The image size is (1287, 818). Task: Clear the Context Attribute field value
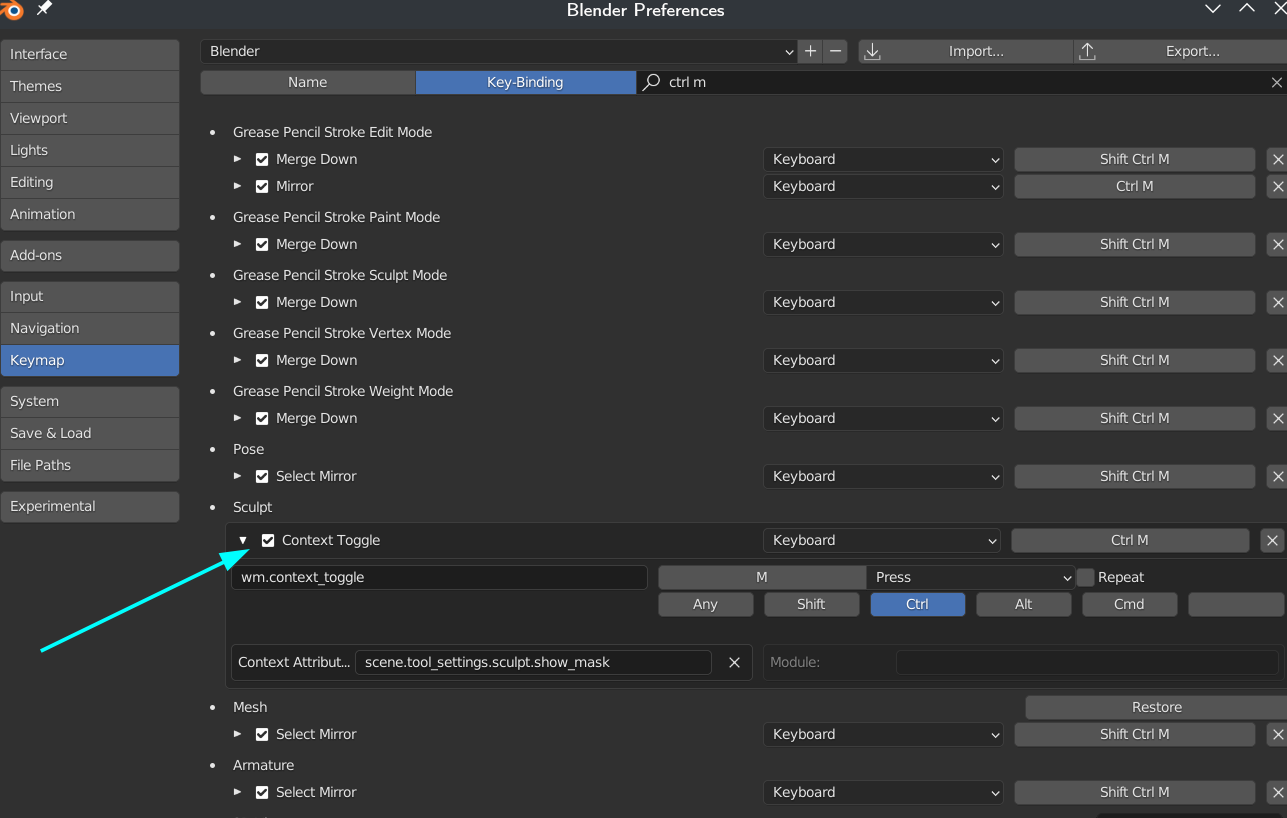(x=734, y=662)
